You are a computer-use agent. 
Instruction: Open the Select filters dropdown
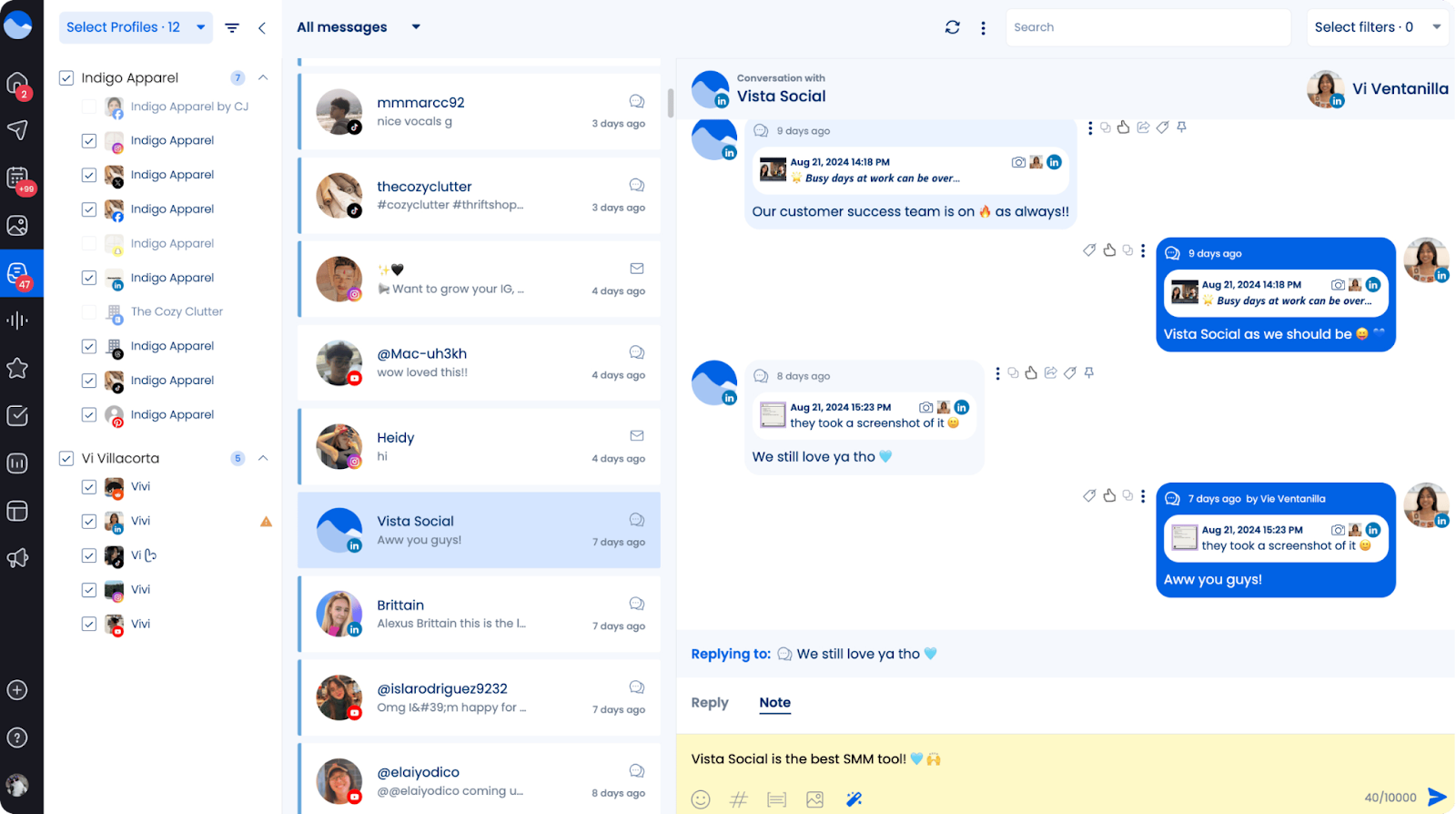(1377, 27)
